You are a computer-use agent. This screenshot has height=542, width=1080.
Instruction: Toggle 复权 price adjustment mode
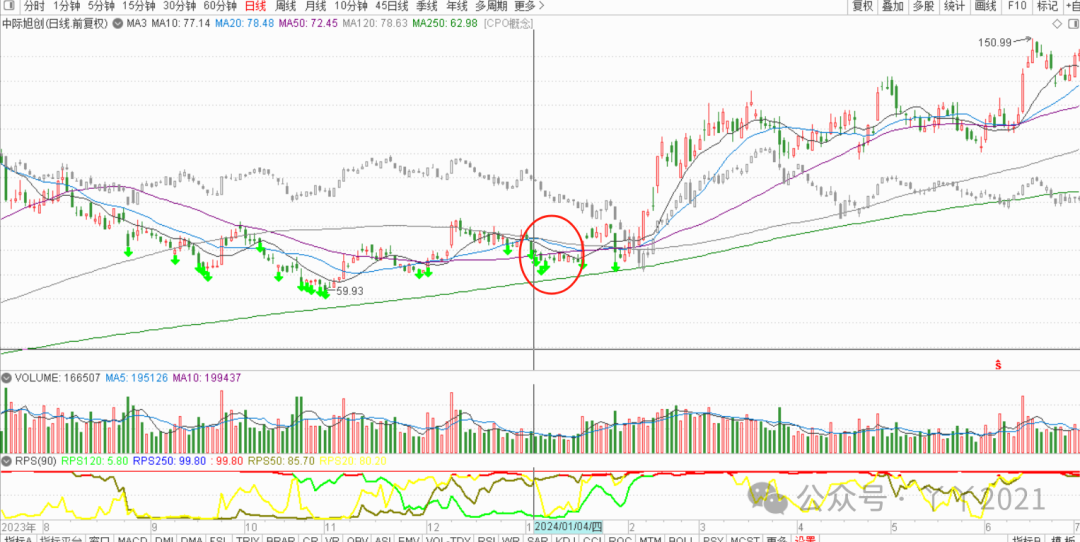(x=862, y=6)
